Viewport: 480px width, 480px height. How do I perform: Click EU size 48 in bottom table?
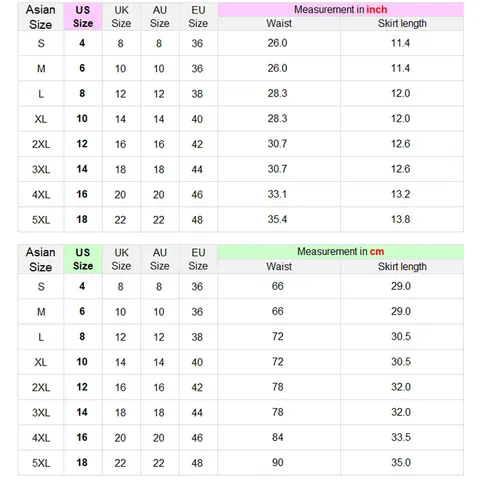[197, 463]
